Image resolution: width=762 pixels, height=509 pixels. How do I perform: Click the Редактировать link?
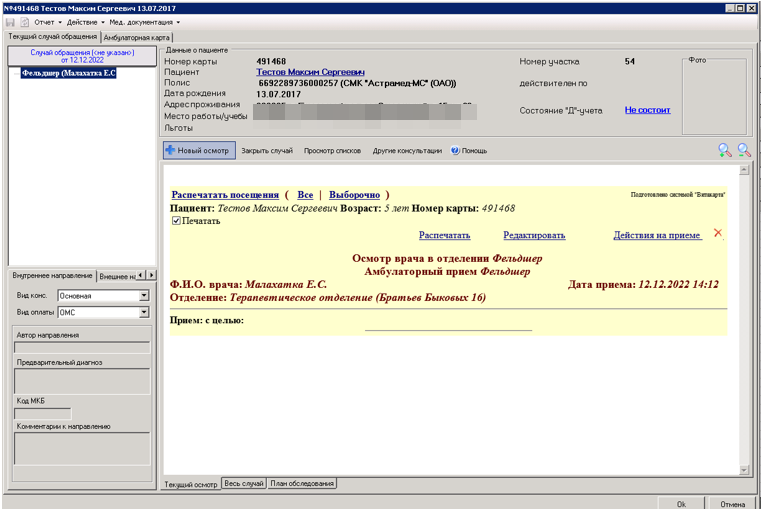[x=534, y=235]
